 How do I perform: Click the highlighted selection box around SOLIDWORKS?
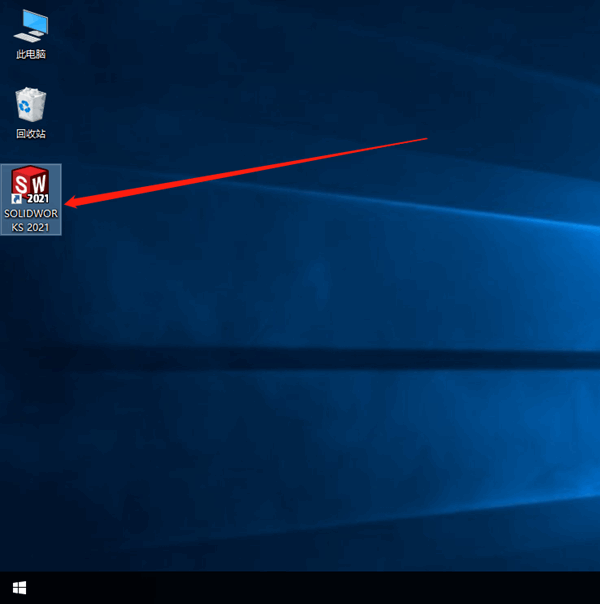55,172
